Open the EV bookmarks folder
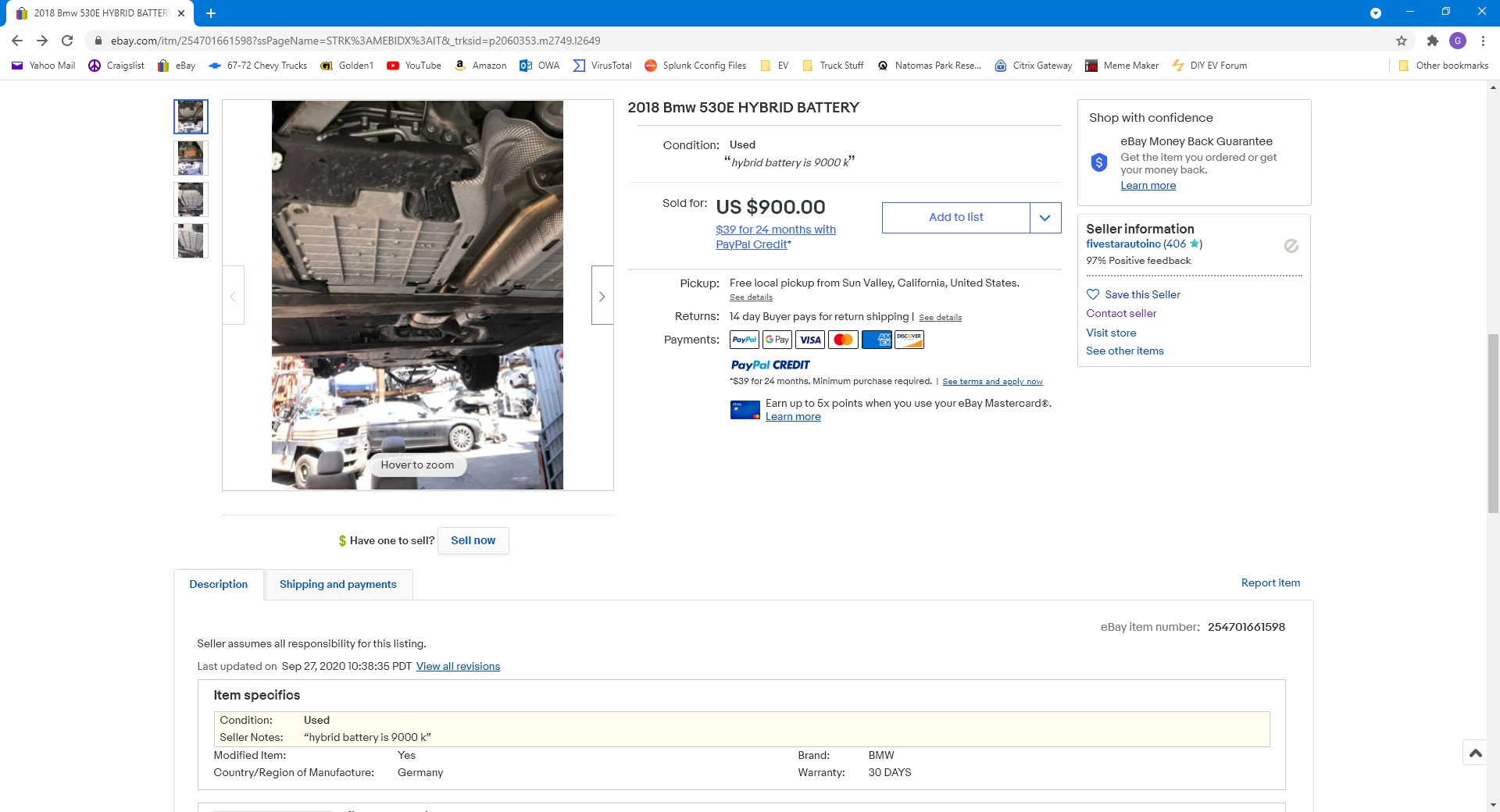The image size is (1500, 812). pyautogui.click(x=774, y=66)
